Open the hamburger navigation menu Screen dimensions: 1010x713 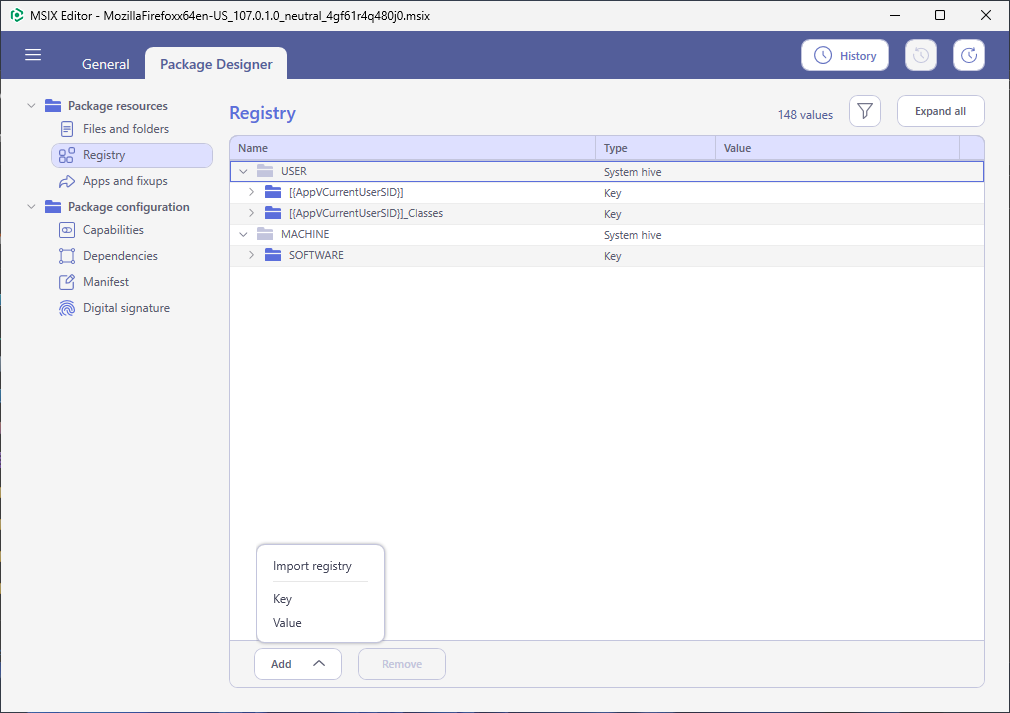33,55
